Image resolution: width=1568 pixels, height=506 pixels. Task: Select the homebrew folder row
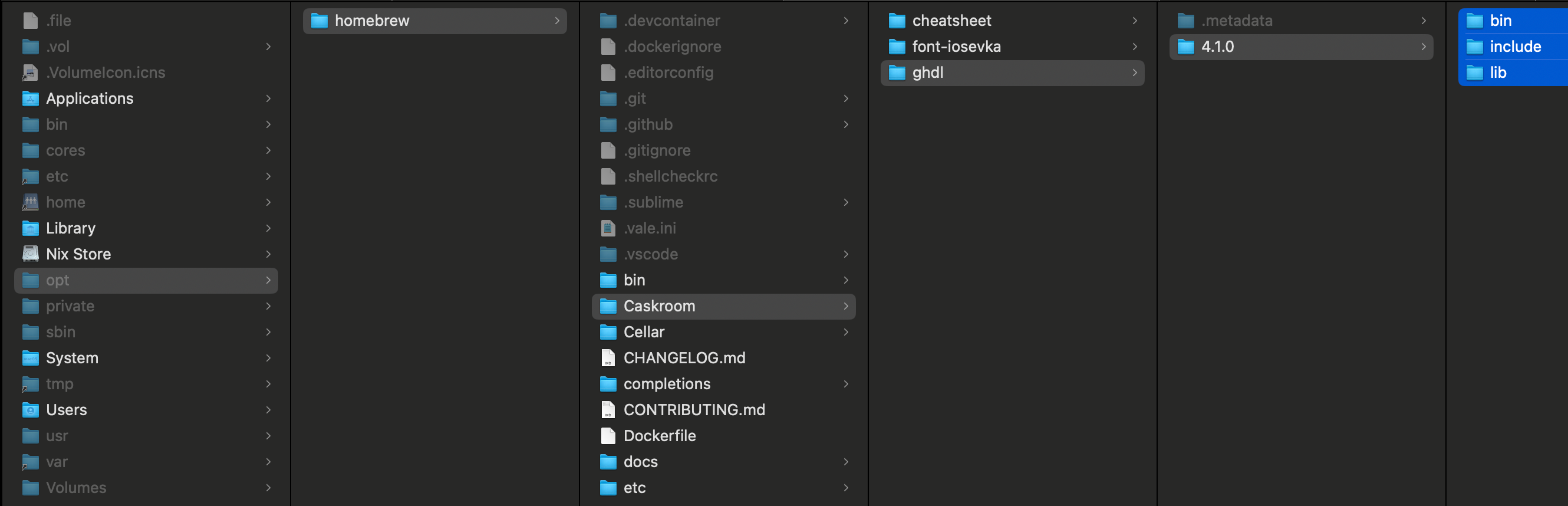pyautogui.click(x=434, y=21)
